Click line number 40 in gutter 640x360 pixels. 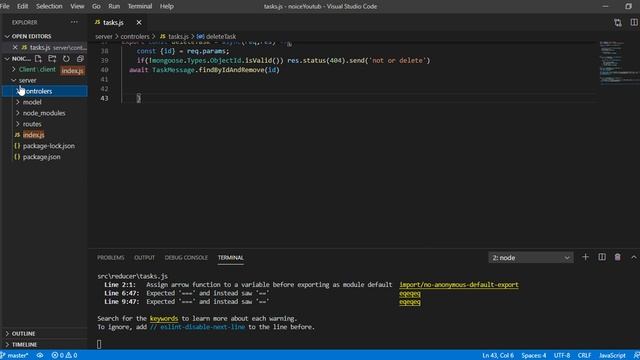point(104,70)
